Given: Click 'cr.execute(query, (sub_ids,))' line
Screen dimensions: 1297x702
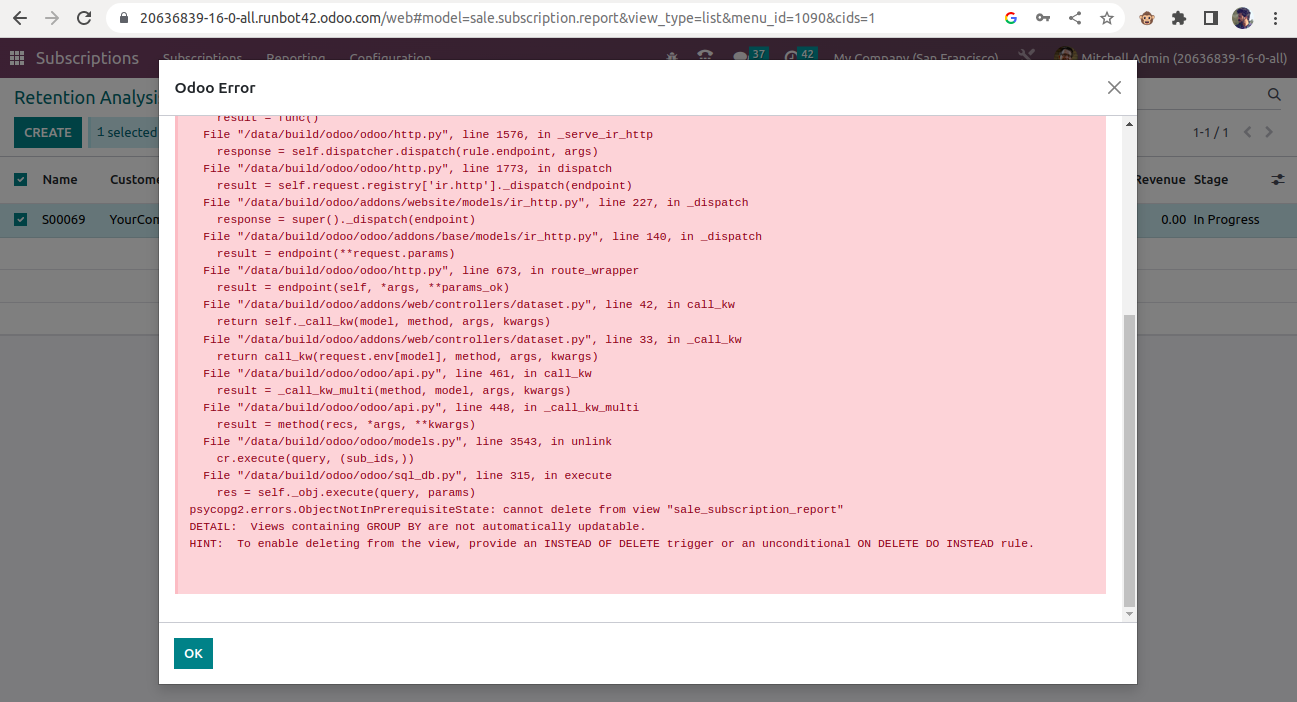Looking at the screenshot, I should pos(315,459).
